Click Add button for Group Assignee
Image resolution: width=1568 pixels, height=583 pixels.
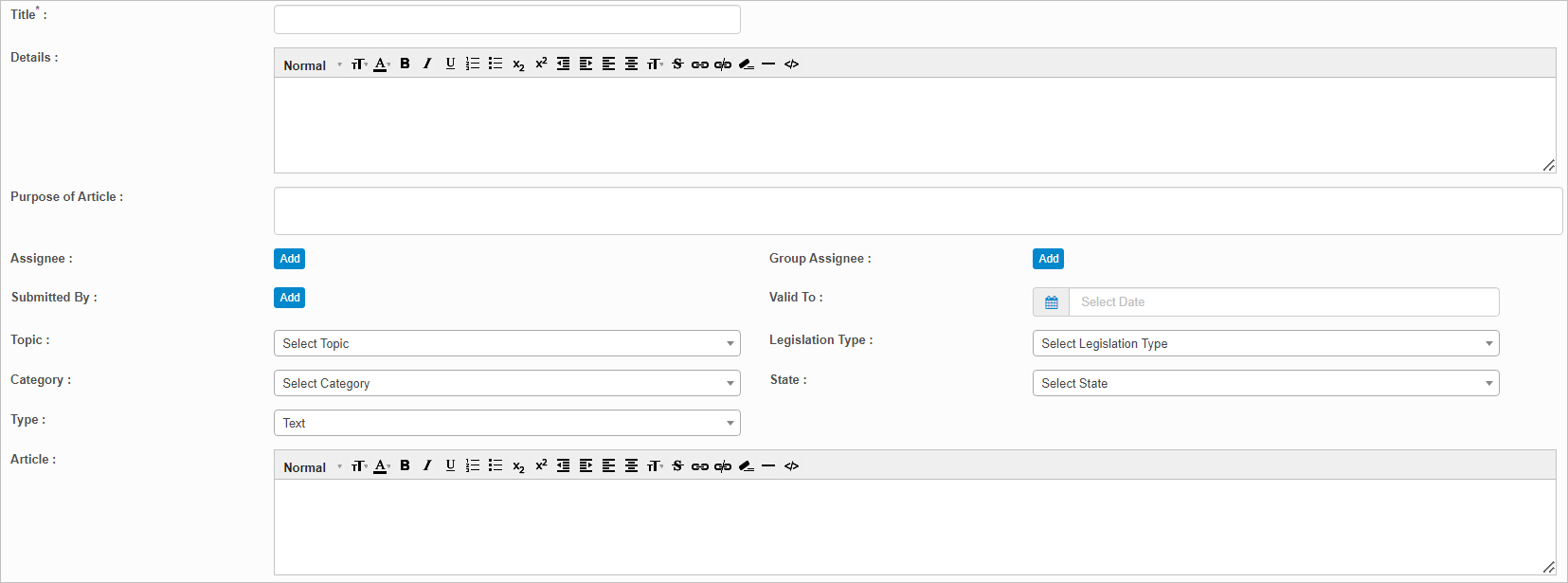point(1048,259)
